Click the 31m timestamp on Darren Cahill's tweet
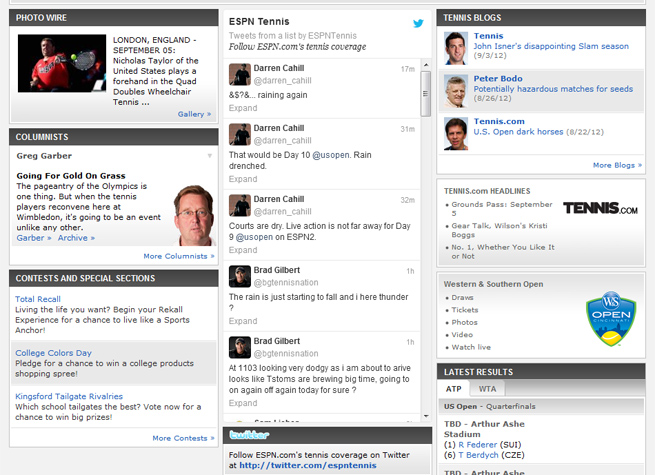The height and width of the screenshot is (475, 655). coord(408,129)
